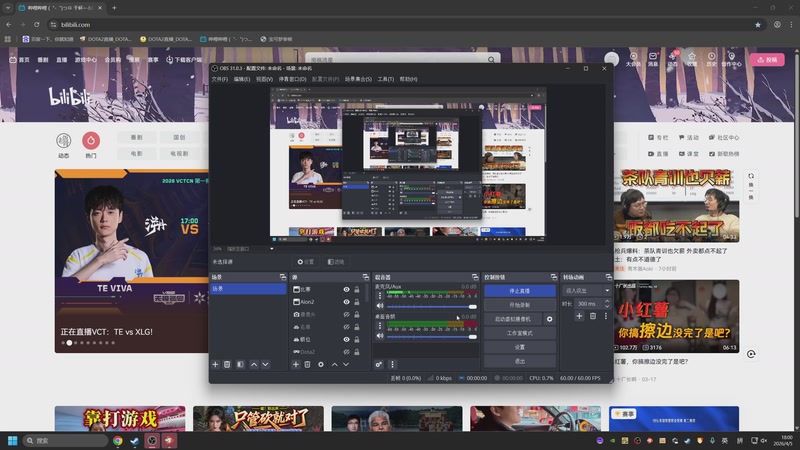Image resolution: width=800 pixels, height=450 pixels.
Task: Click 停止直播 stop streaming button
Action: coord(519,291)
